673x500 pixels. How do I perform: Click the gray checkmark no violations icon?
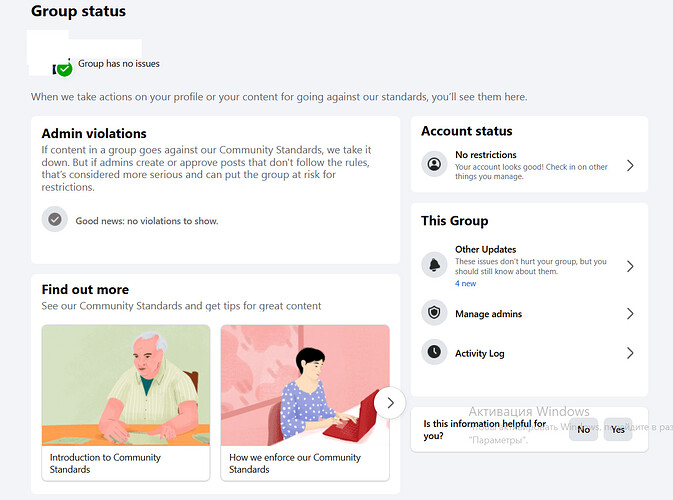click(55, 220)
